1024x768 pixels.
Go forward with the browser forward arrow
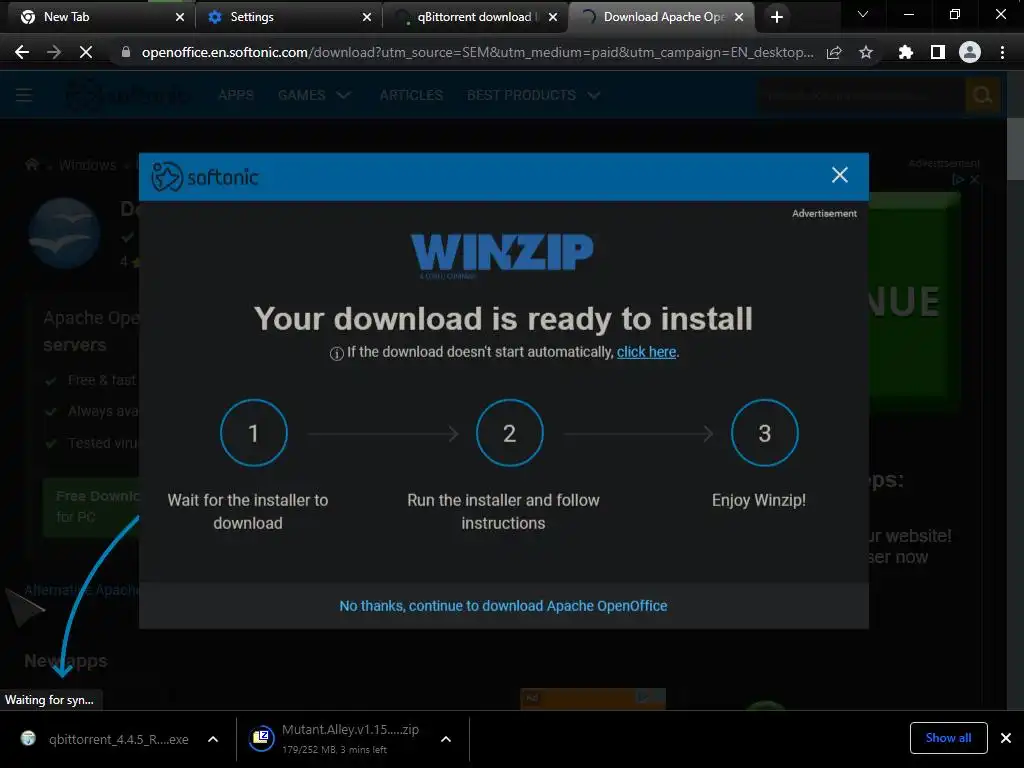point(54,52)
